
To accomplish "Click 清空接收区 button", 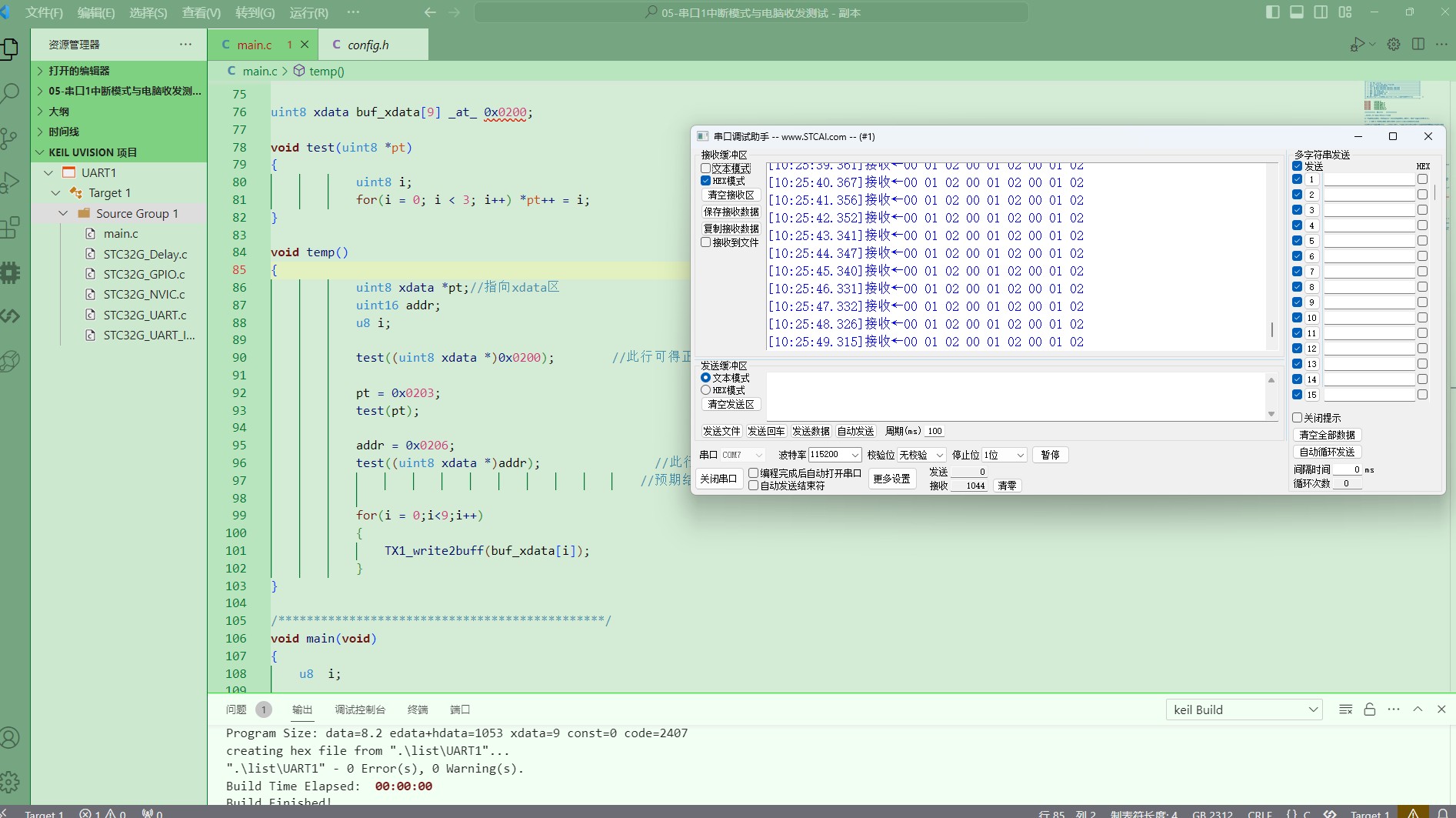I will 731,195.
